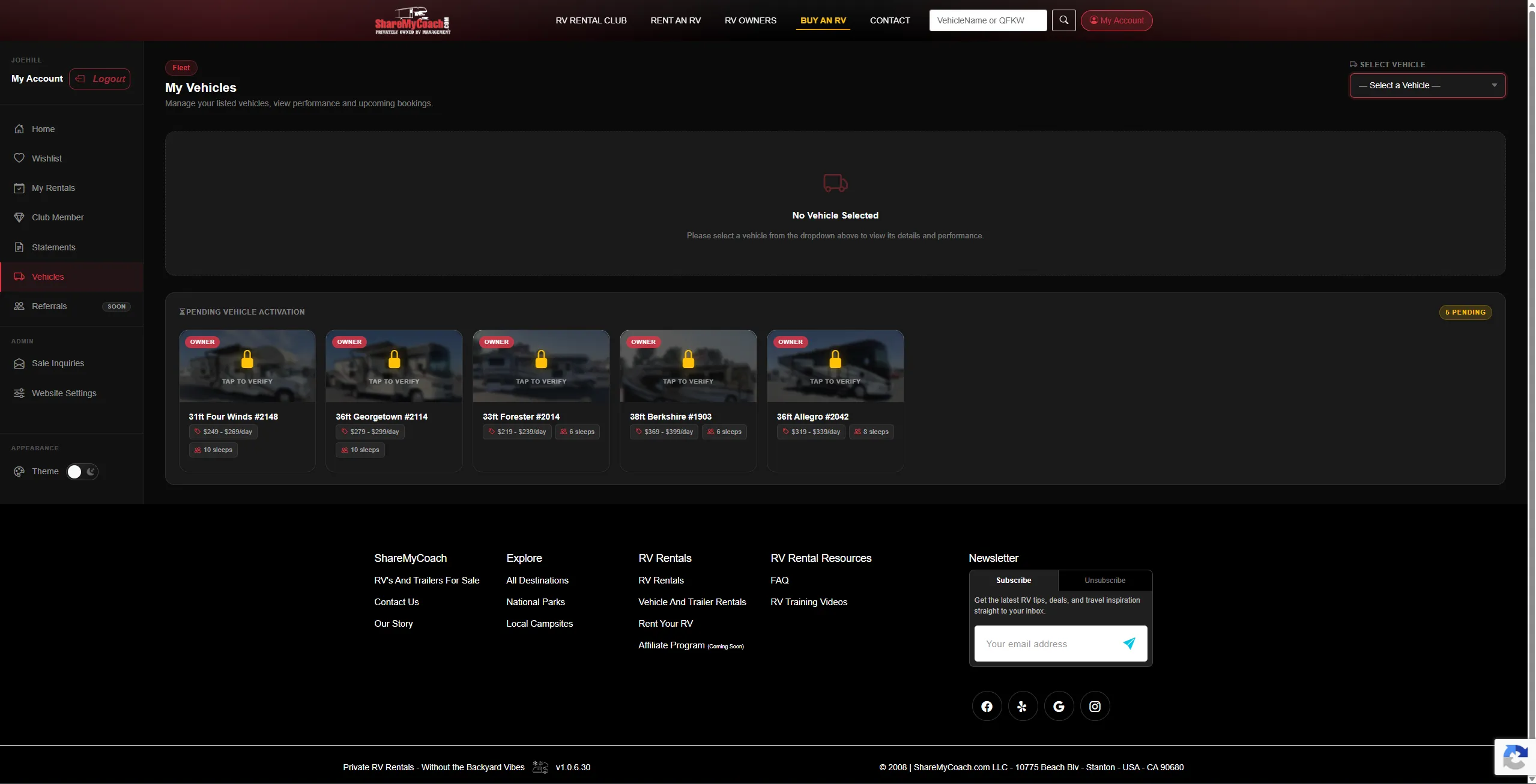Click the Club Member diamond icon
The image size is (1536, 784).
click(x=19, y=217)
